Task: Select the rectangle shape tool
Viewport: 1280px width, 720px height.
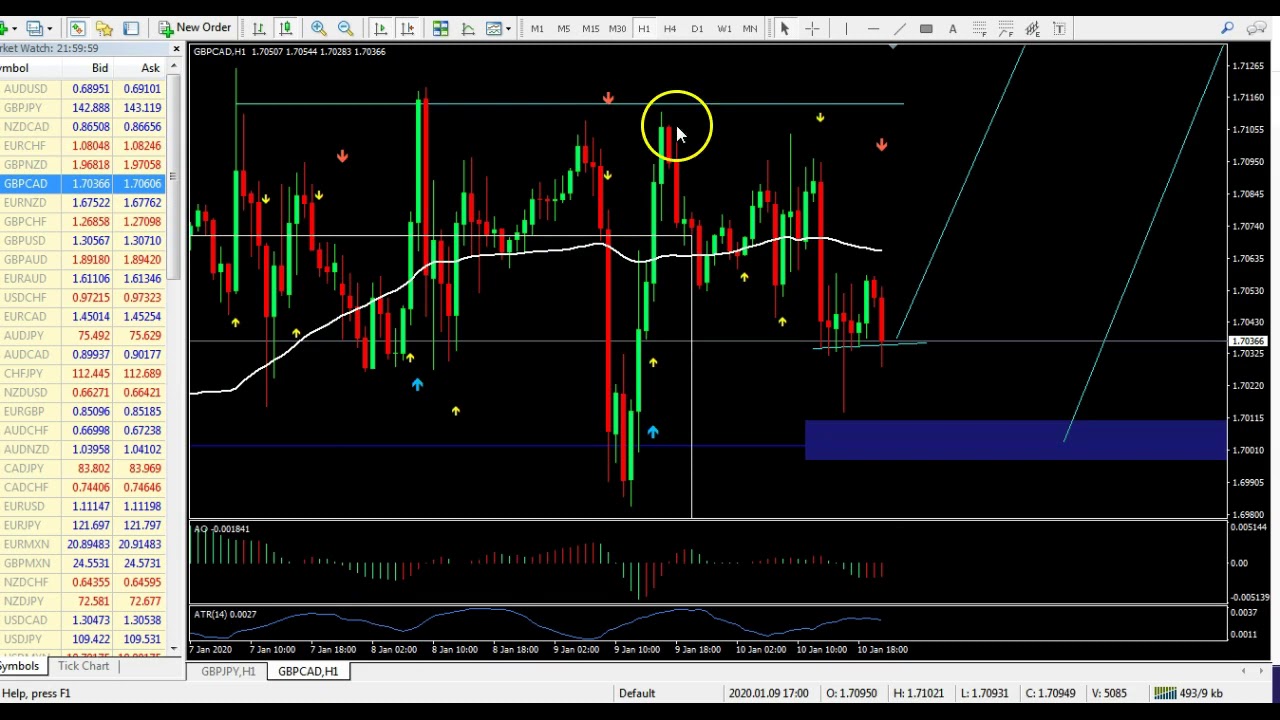Action: pos(926,28)
